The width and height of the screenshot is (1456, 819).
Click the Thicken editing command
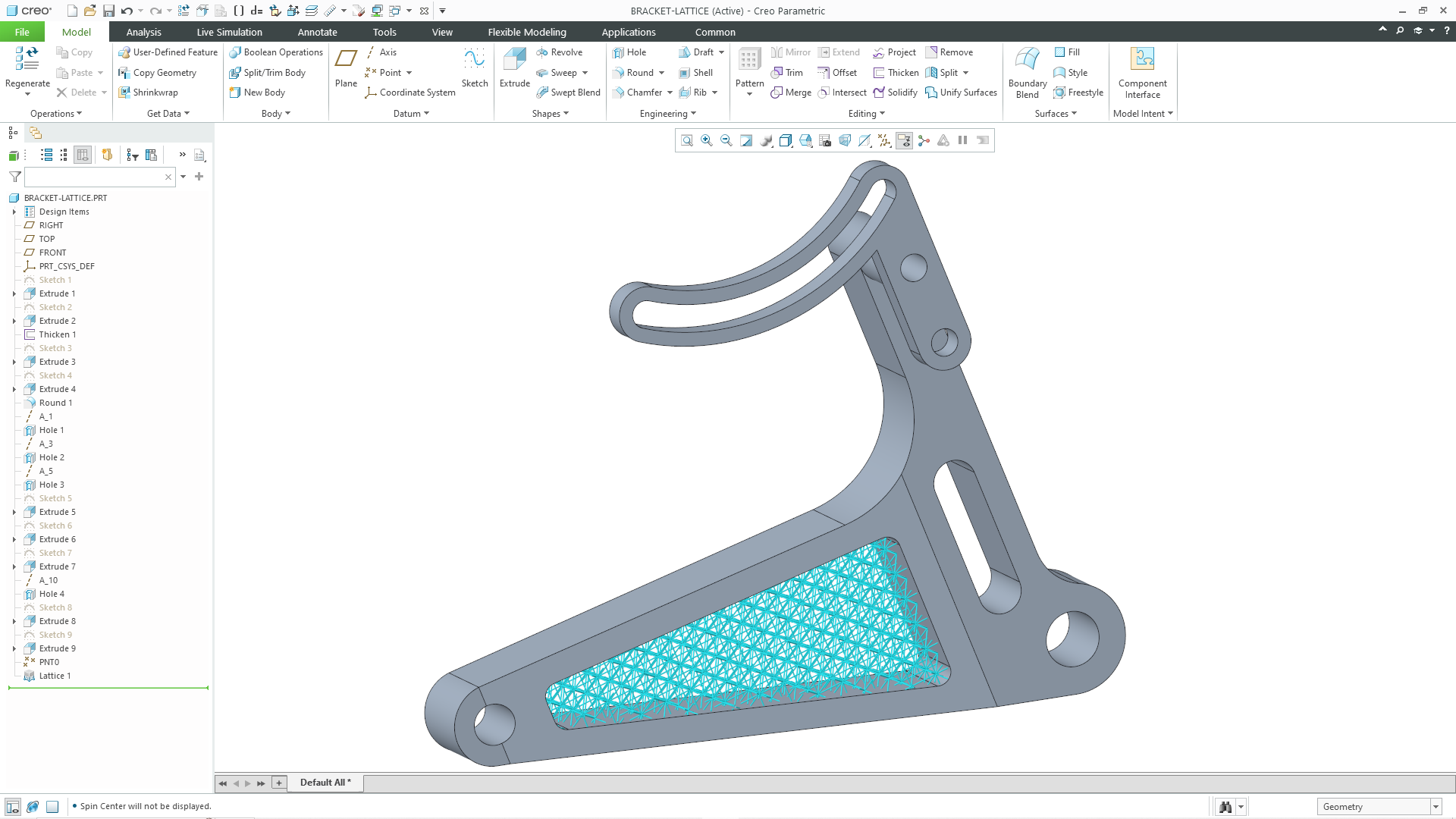click(x=896, y=72)
